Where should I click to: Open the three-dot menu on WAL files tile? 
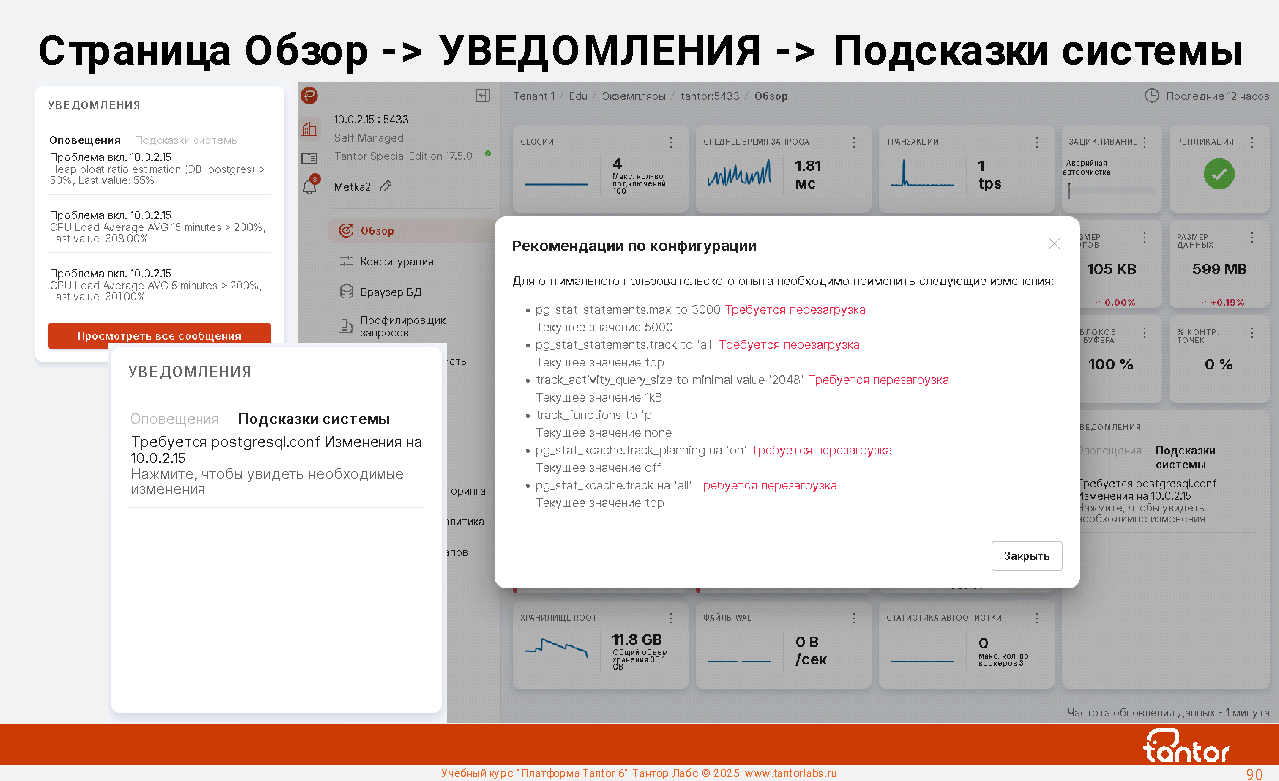[853, 618]
